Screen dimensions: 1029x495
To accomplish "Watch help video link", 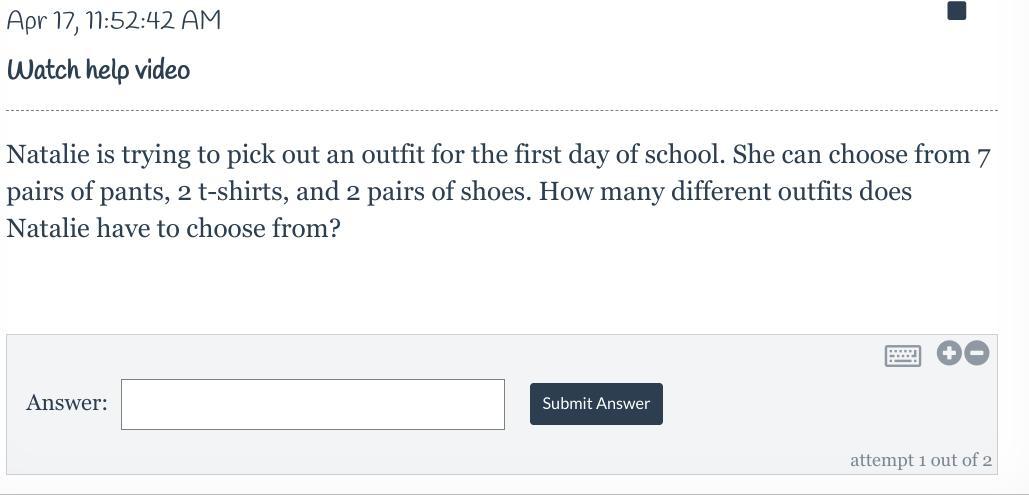I will pyautogui.click(x=98, y=70).
